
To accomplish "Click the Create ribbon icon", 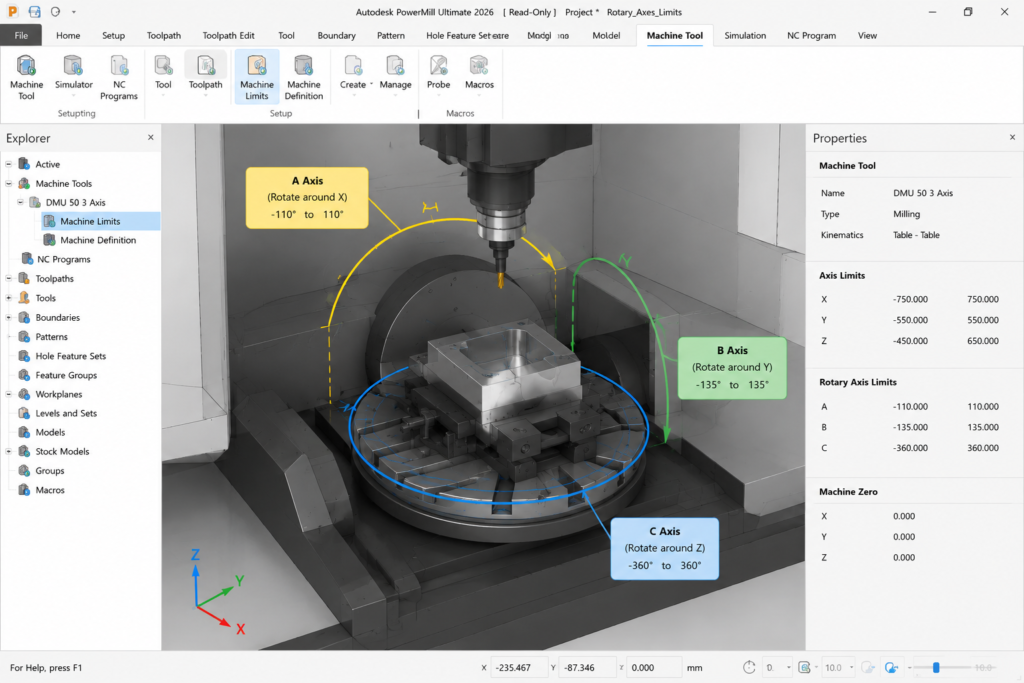I will pyautogui.click(x=353, y=66).
